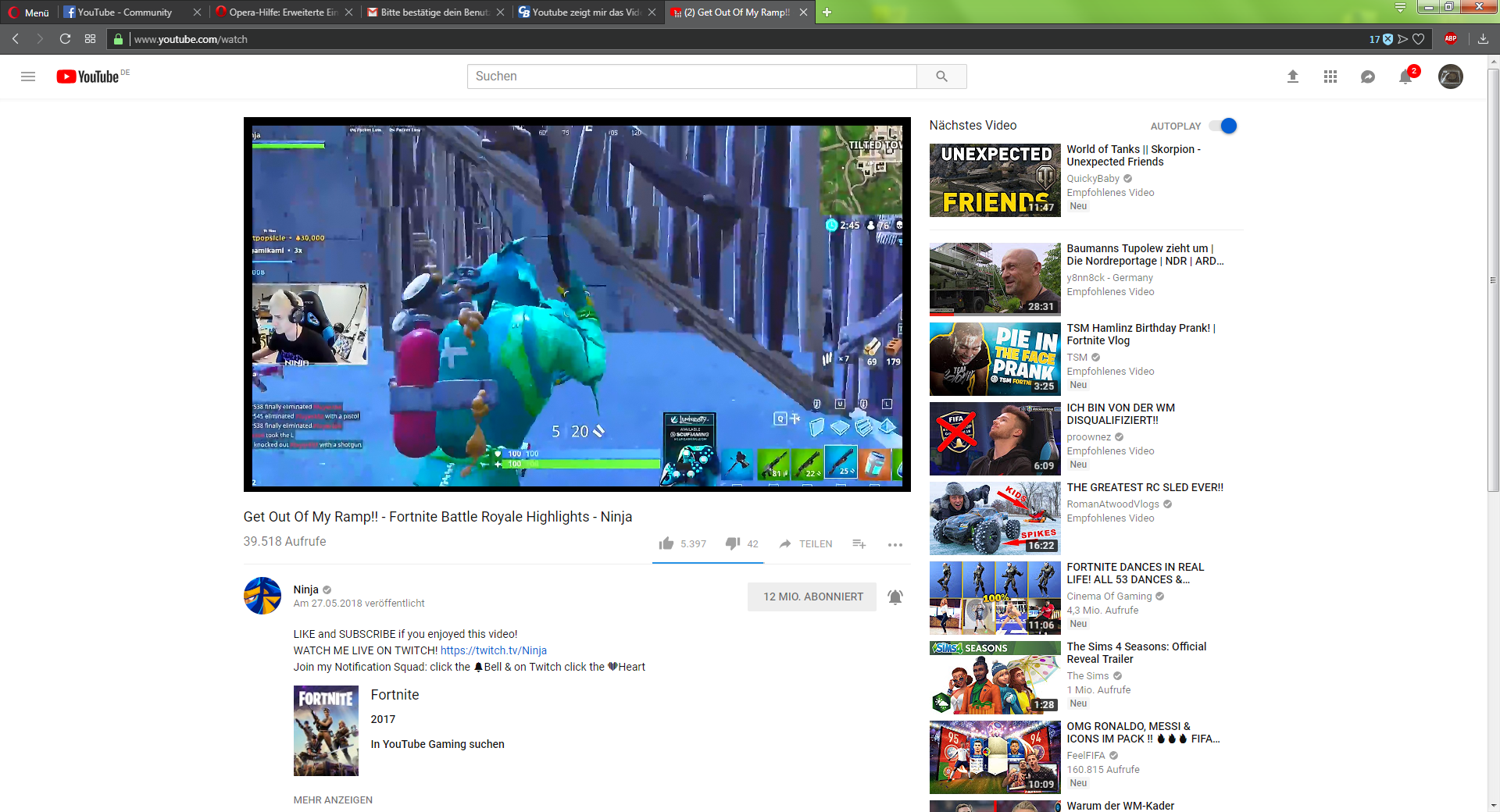Screen dimensions: 1500x812
Task: Click QuickyBaby channel name
Action: pyautogui.click(x=1093, y=179)
